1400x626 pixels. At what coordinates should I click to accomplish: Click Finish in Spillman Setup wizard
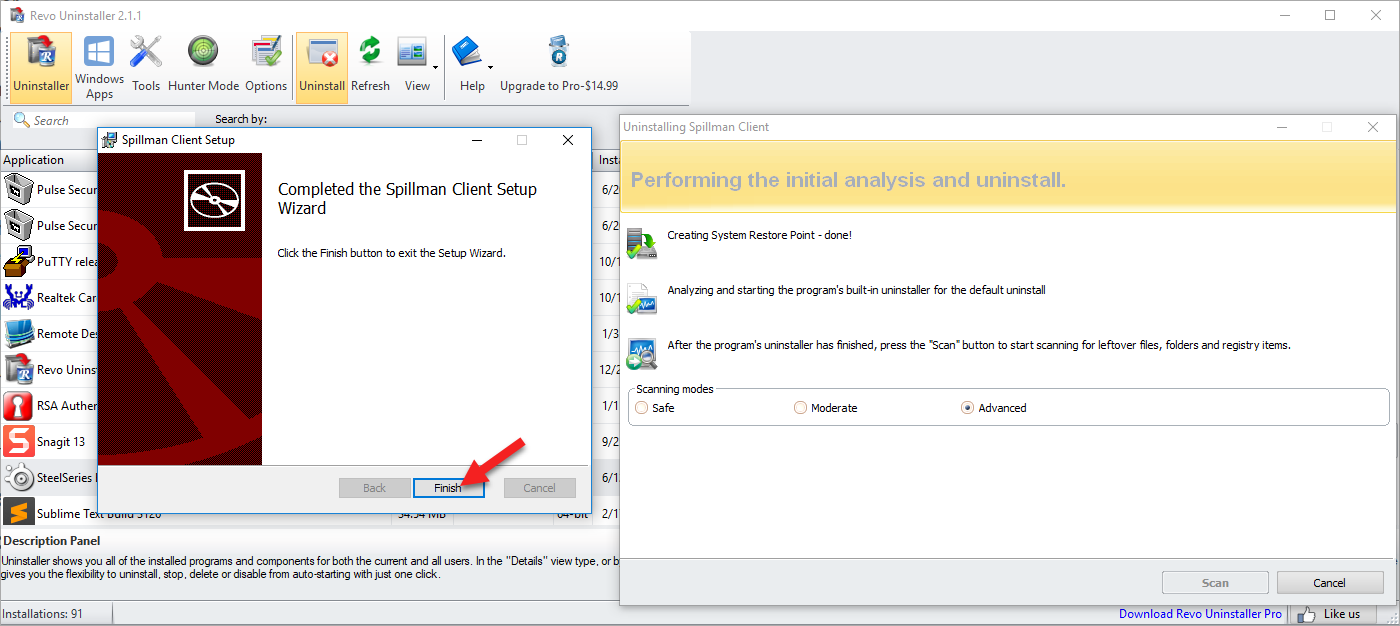coord(449,488)
